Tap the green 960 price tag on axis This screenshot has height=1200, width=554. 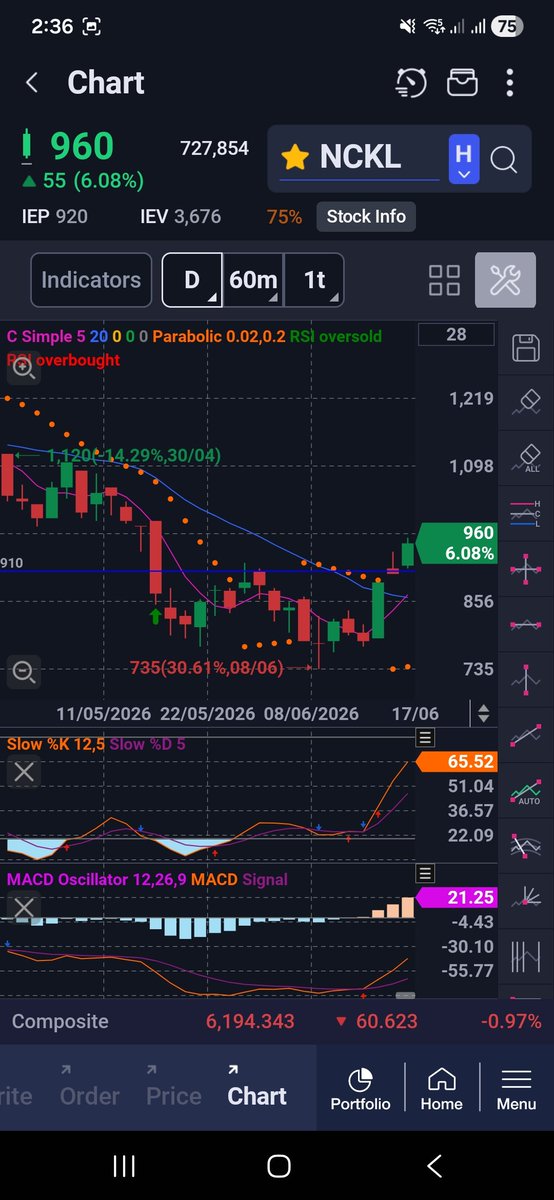[x=456, y=543]
